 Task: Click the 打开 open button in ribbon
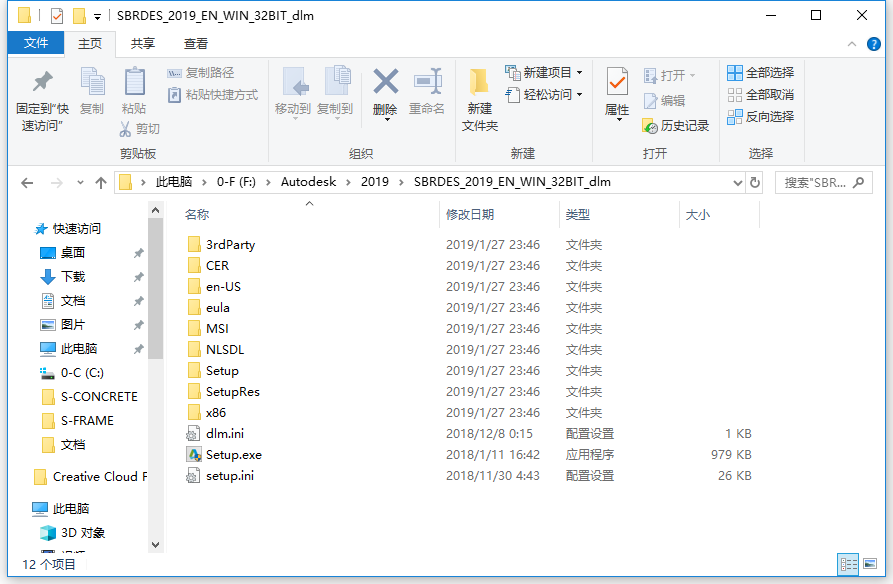click(669, 75)
